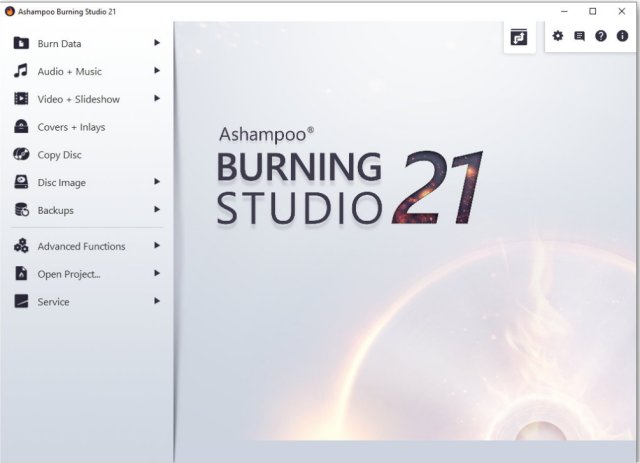Expand the Open Project submenu arrow
The height and width of the screenshot is (463, 640).
(x=157, y=273)
